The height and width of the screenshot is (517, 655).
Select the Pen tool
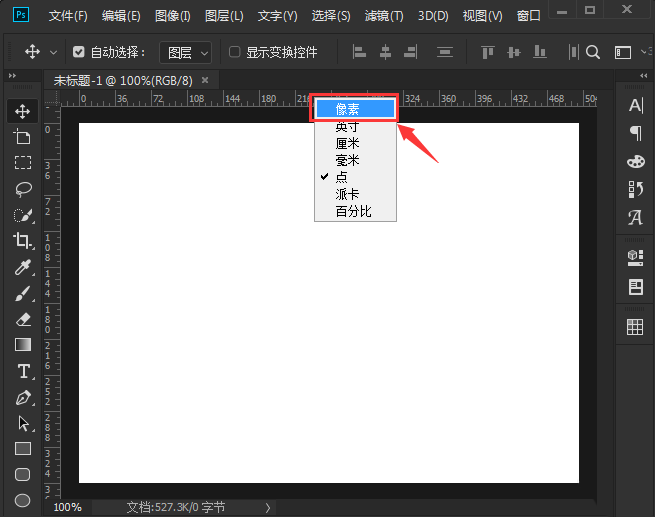point(23,398)
